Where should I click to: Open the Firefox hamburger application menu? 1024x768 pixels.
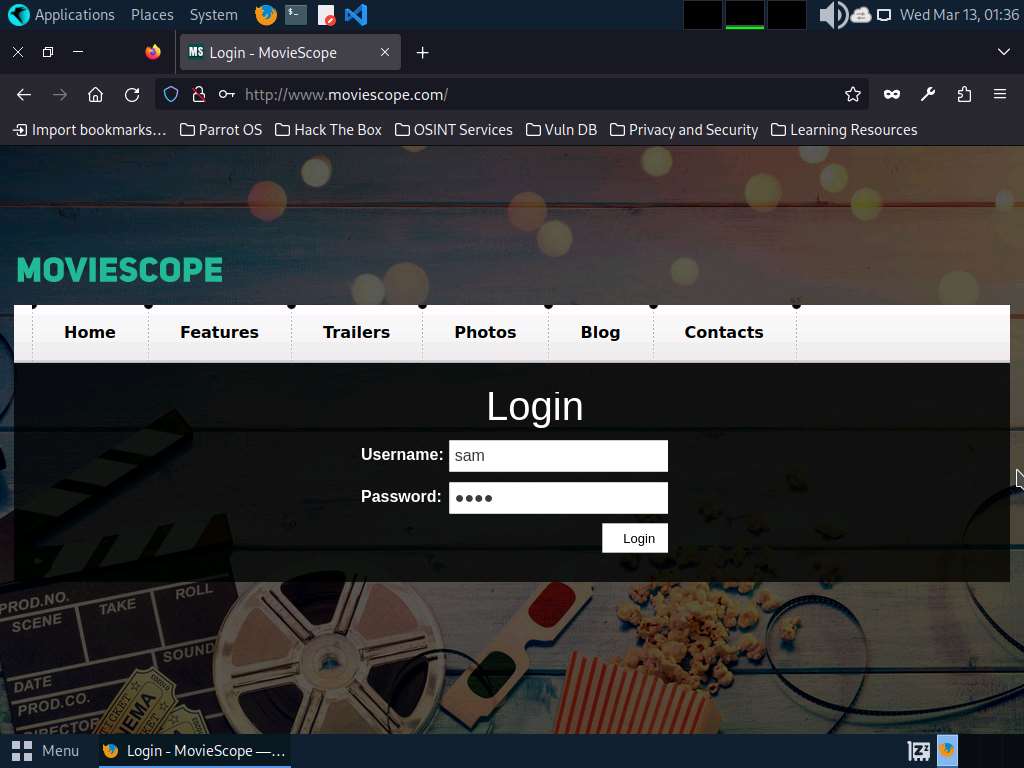[999, 94]
